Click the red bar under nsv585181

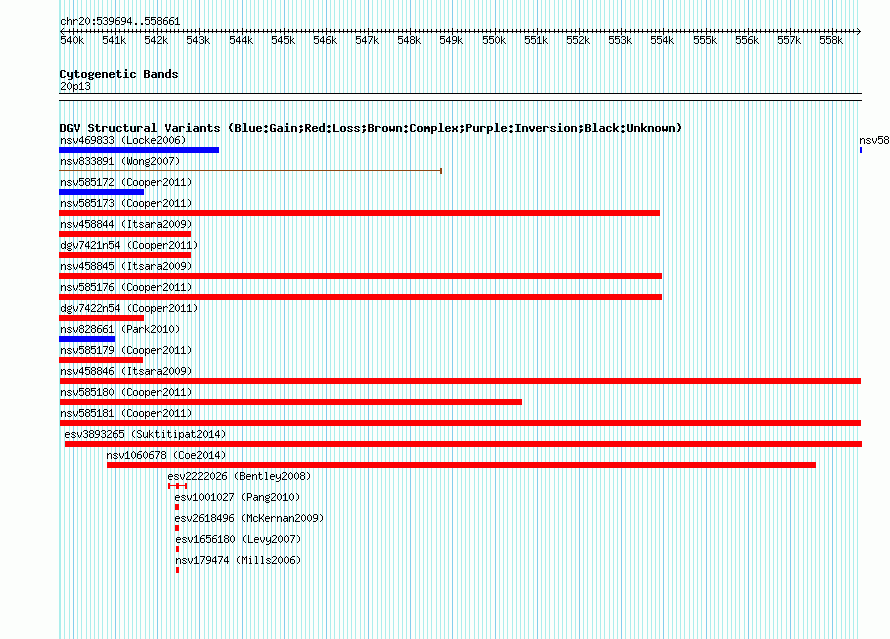460,423
